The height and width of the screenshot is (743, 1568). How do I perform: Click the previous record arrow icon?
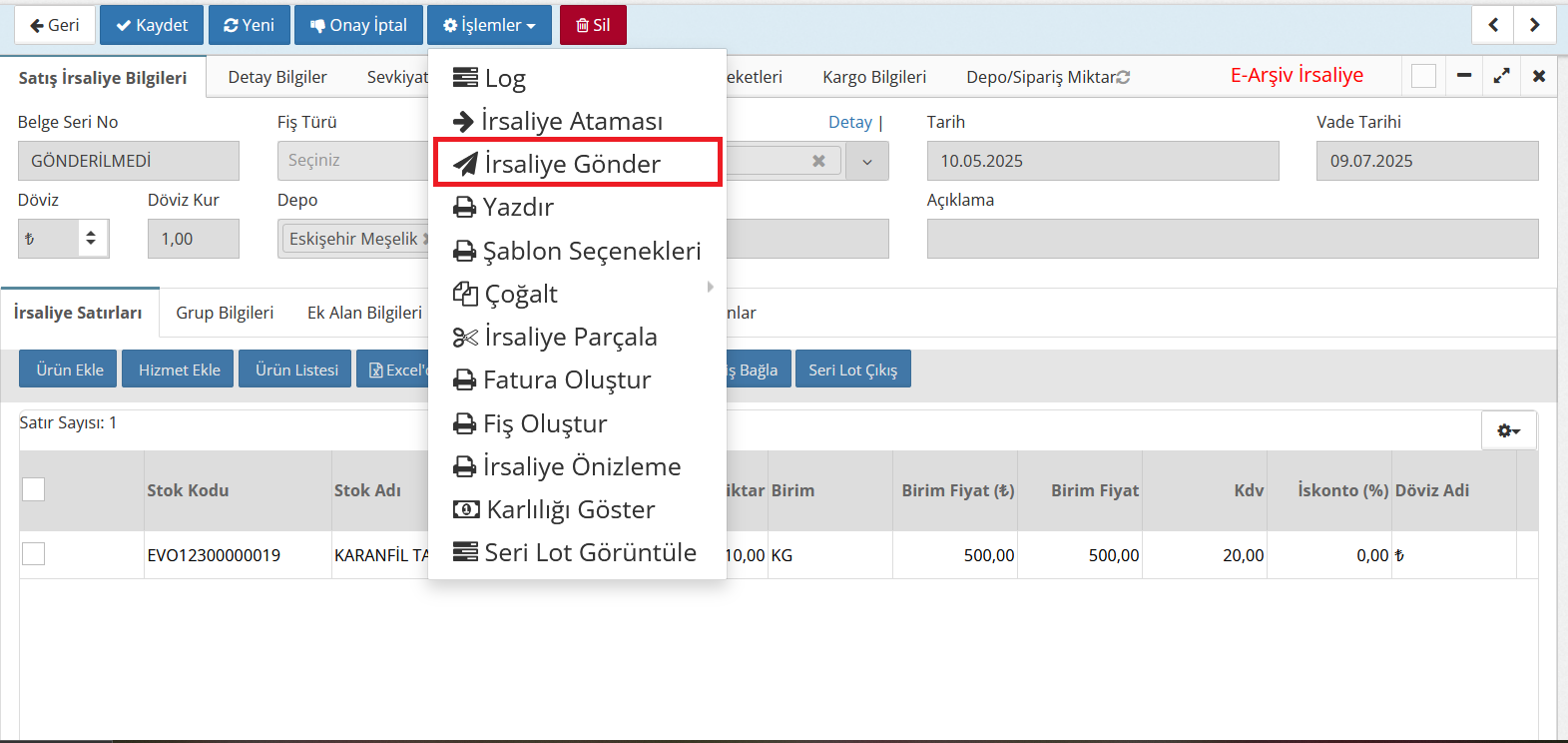pyautogui.click(x=1493, y=25)
